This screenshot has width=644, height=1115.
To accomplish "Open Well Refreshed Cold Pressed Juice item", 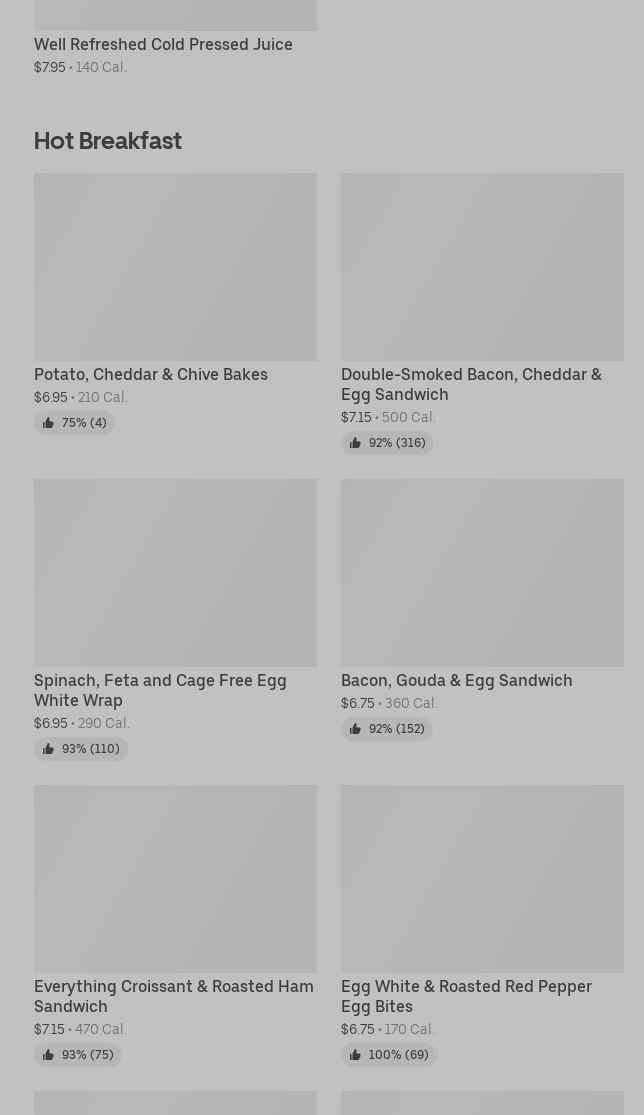I will point(163,44).
